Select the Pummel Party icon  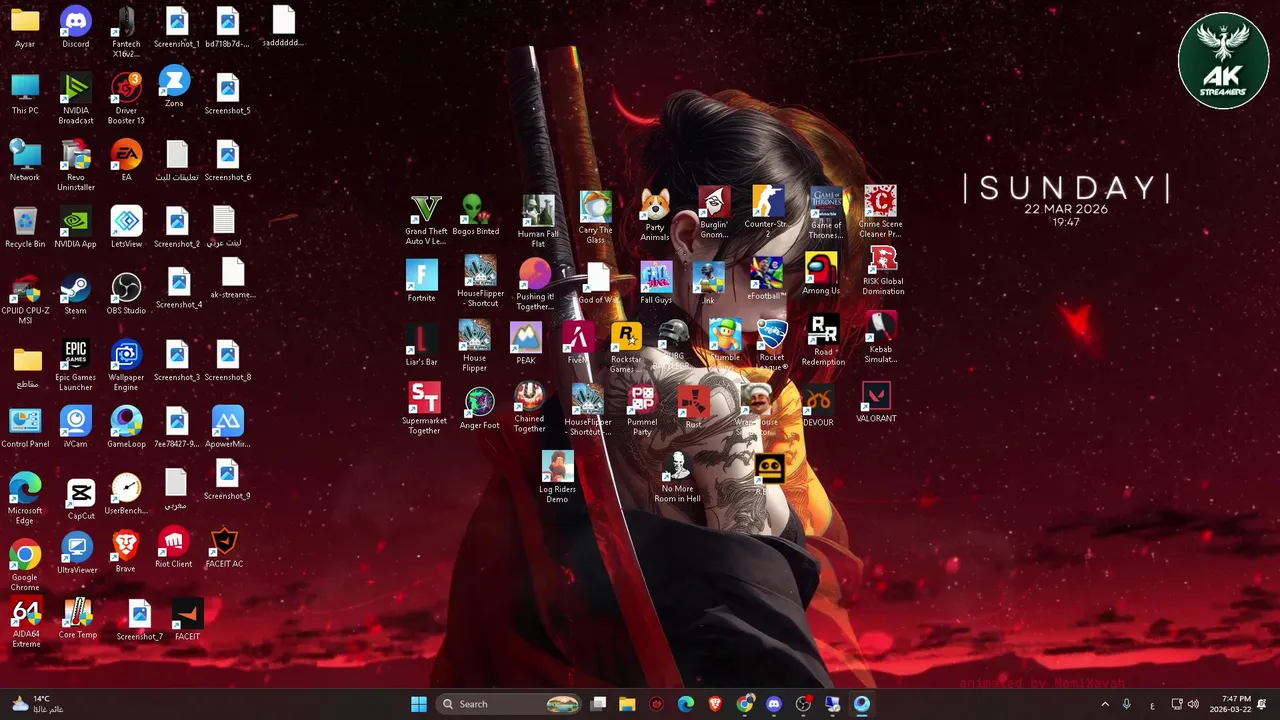coord(642,412)
